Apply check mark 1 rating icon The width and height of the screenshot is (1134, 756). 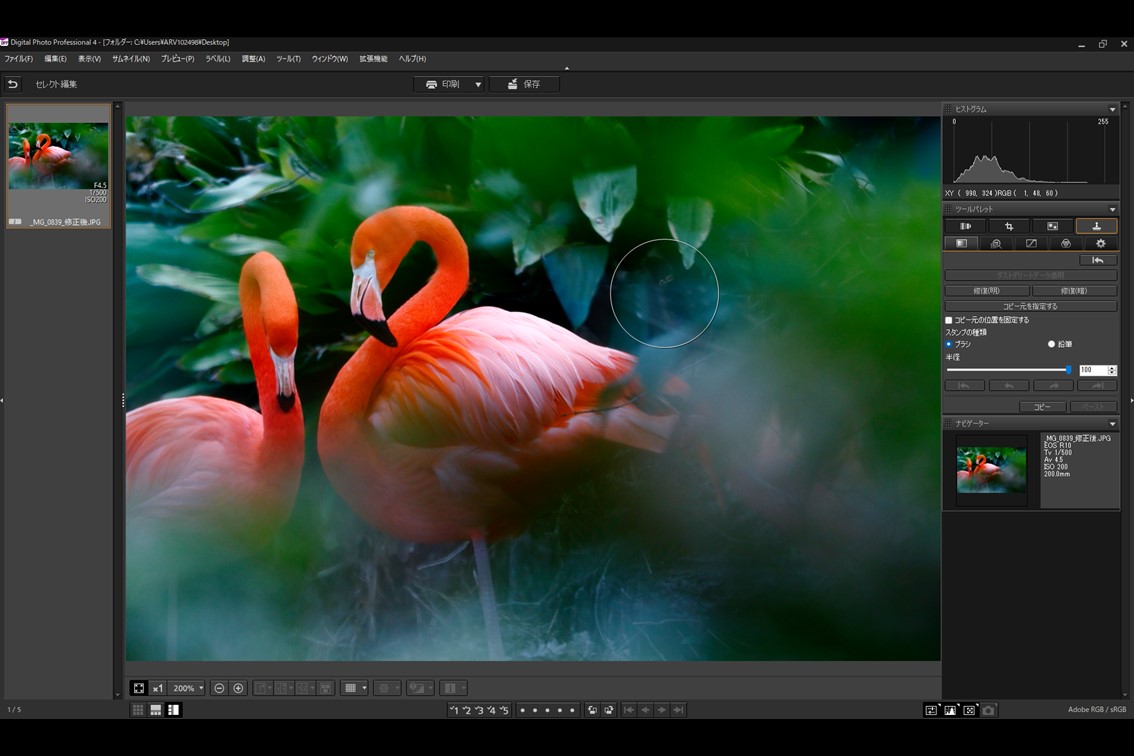[454, 710]
